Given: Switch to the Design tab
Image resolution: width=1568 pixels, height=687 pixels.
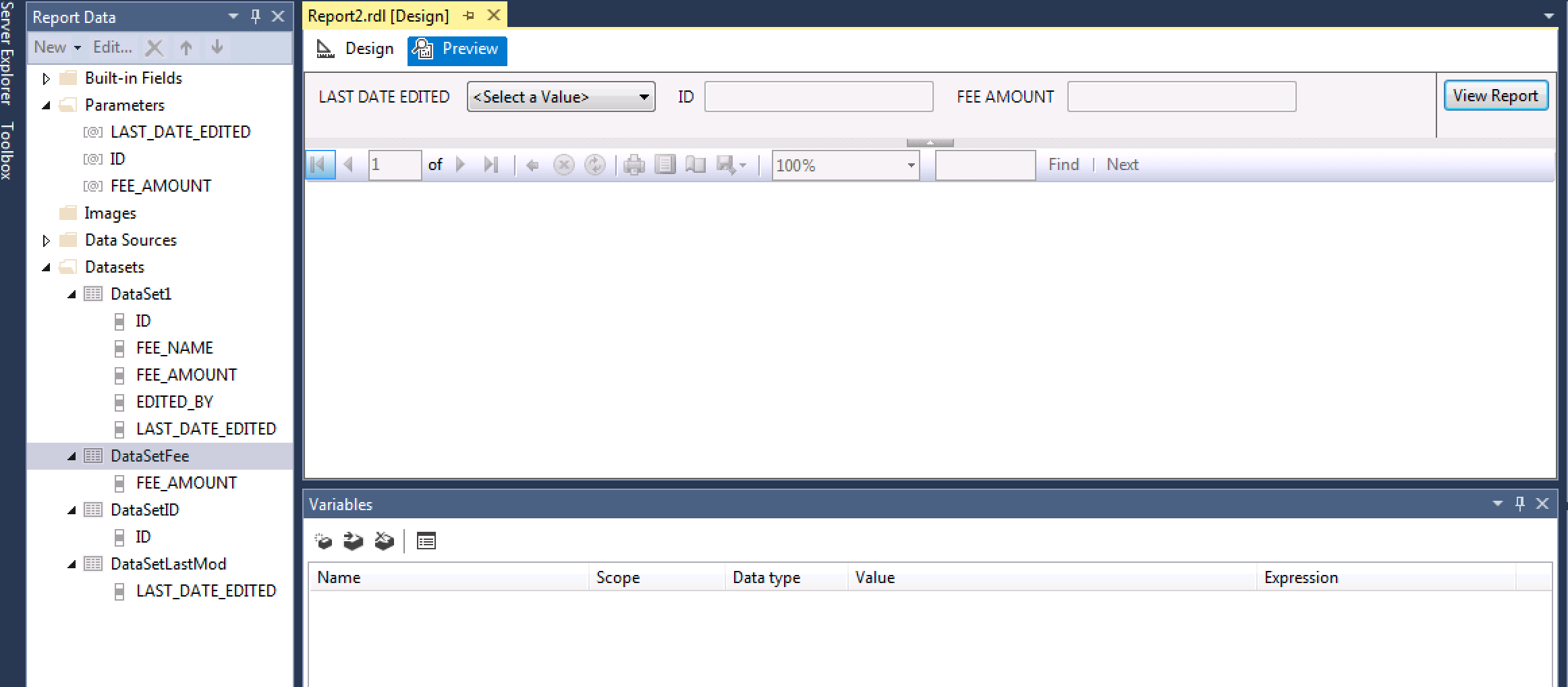Looking at the screenshot, I should 356,49.
